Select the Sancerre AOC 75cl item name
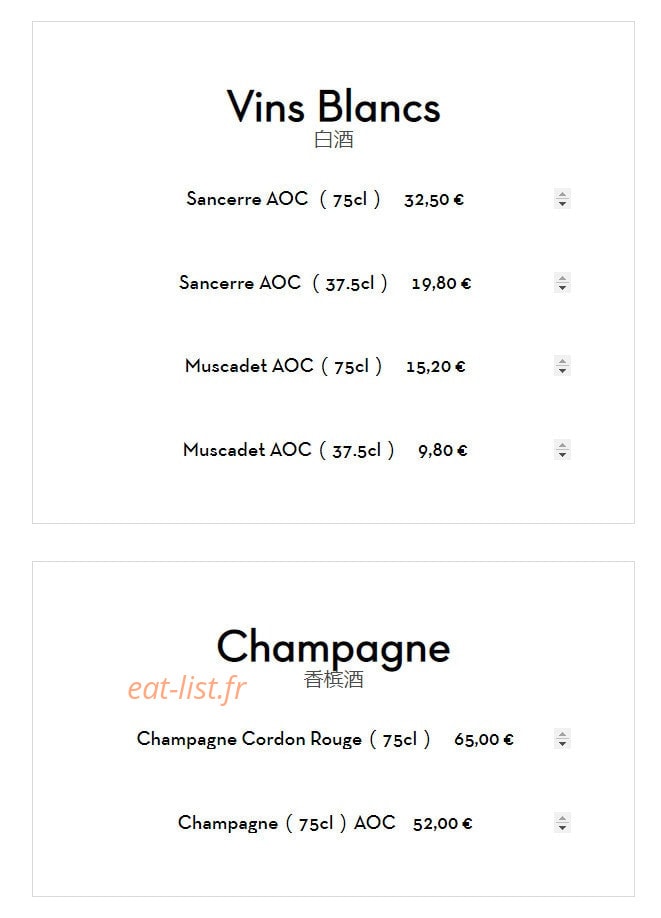This screenshot has width=661, height=918. (x=283, y=199)
